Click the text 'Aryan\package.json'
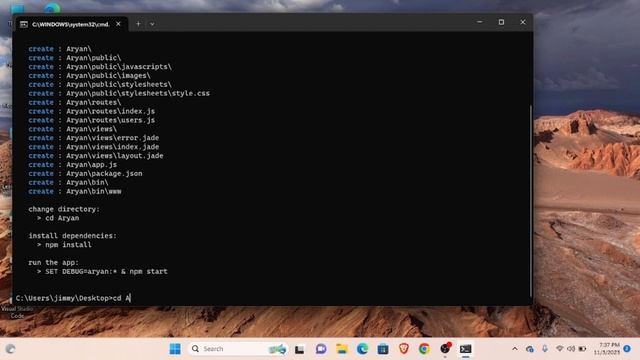This screenshot has width=640, height=360. pyautogui.click(x=104, y=174)
